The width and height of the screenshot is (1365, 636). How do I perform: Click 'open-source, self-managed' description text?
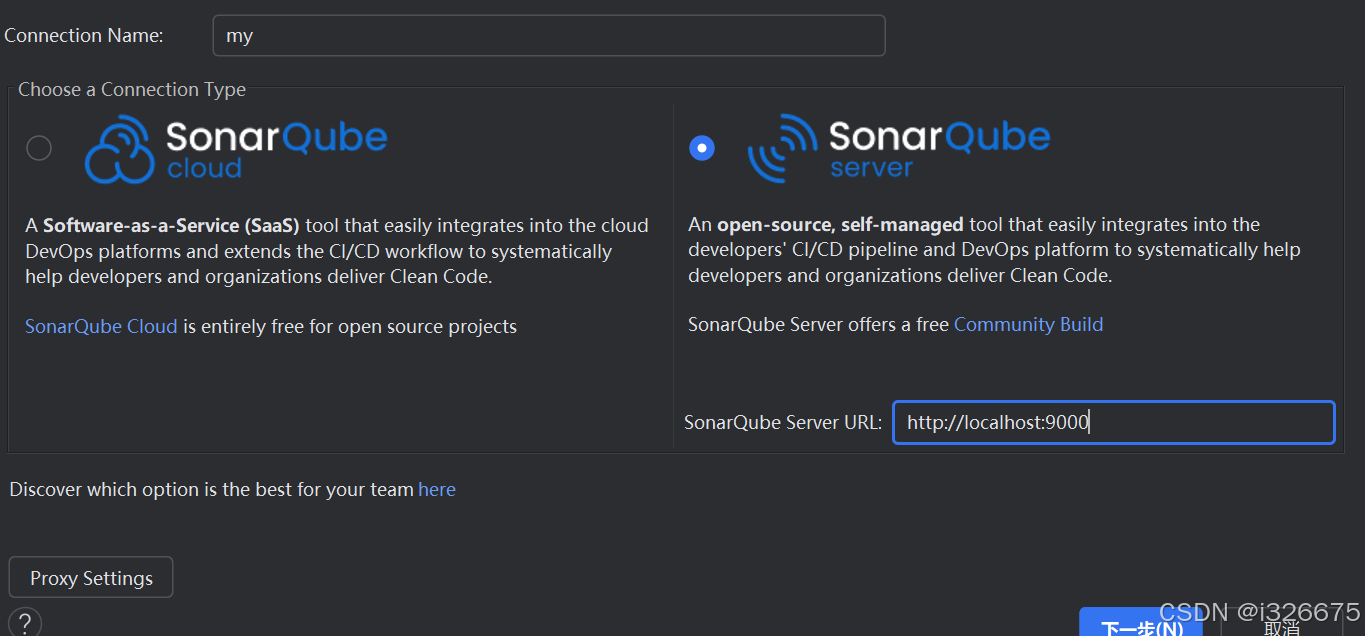click(840, 224)
